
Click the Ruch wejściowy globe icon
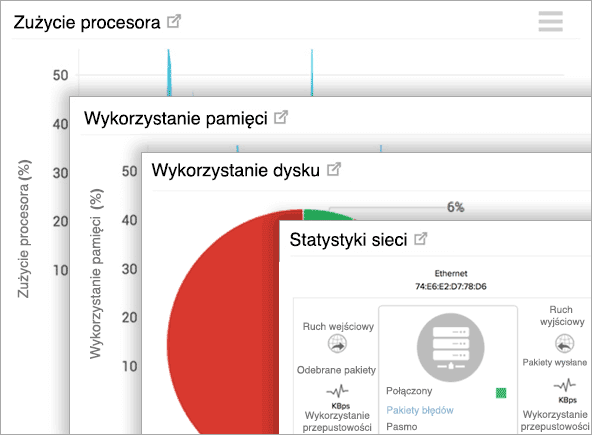(337, 344)
